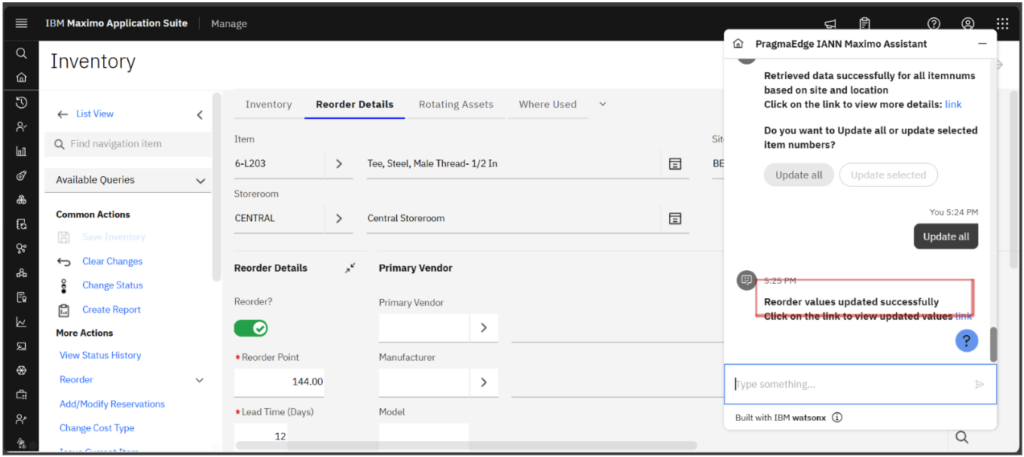Click the Clear Changes action
Viewport: 1024px width, 457px height.
[112, 261]
